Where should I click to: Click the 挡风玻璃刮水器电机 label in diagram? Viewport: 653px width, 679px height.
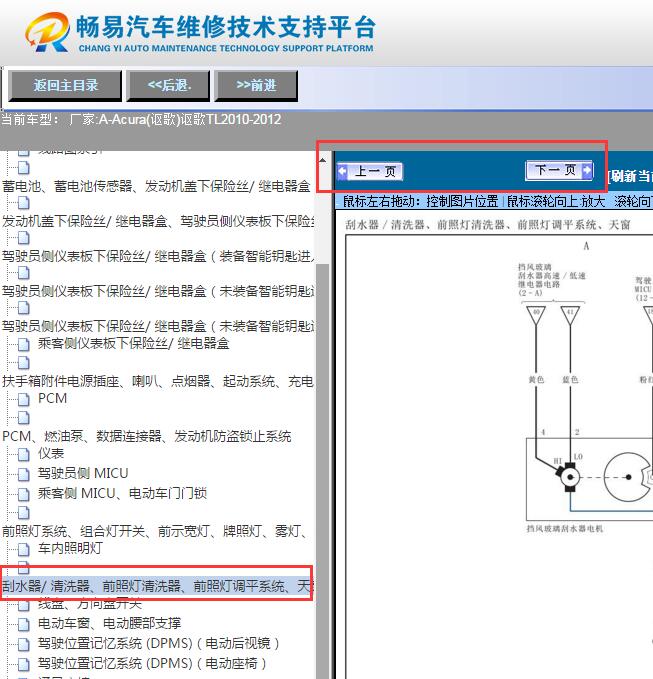click(565, 528)
